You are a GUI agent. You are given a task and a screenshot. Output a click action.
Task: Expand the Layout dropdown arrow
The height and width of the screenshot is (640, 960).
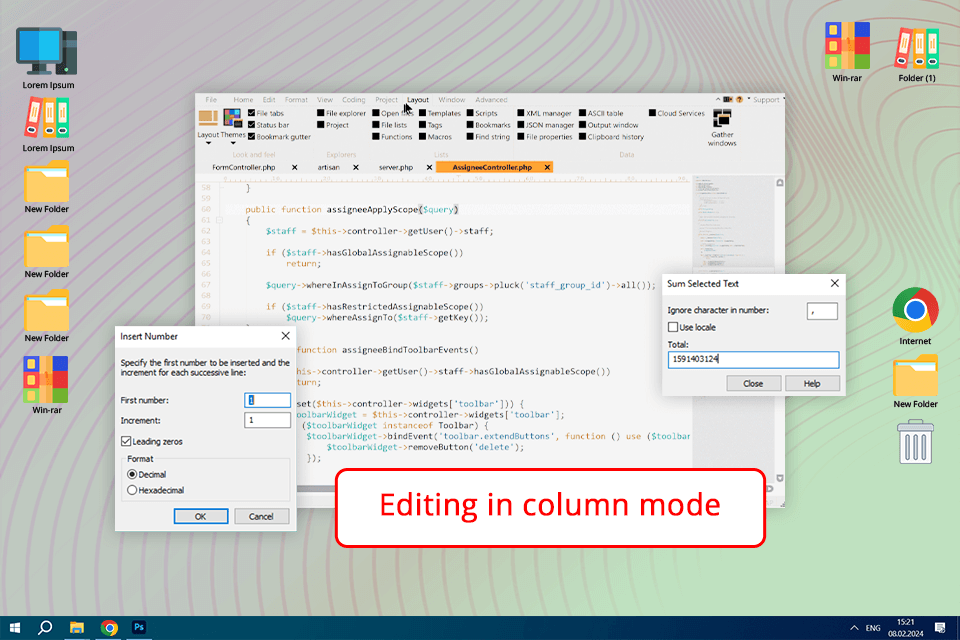tap(208, 143)
